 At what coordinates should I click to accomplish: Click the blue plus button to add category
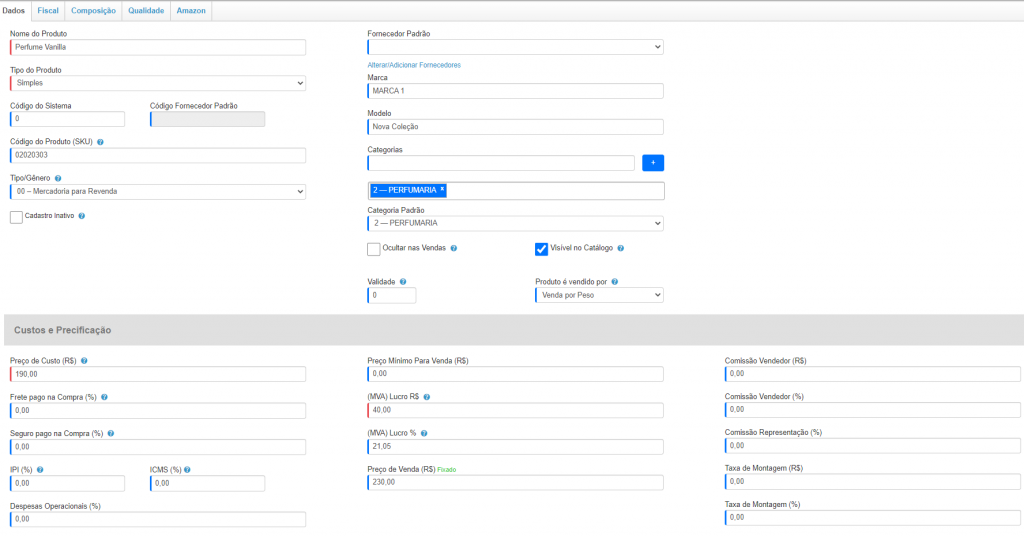pos(653,163)
